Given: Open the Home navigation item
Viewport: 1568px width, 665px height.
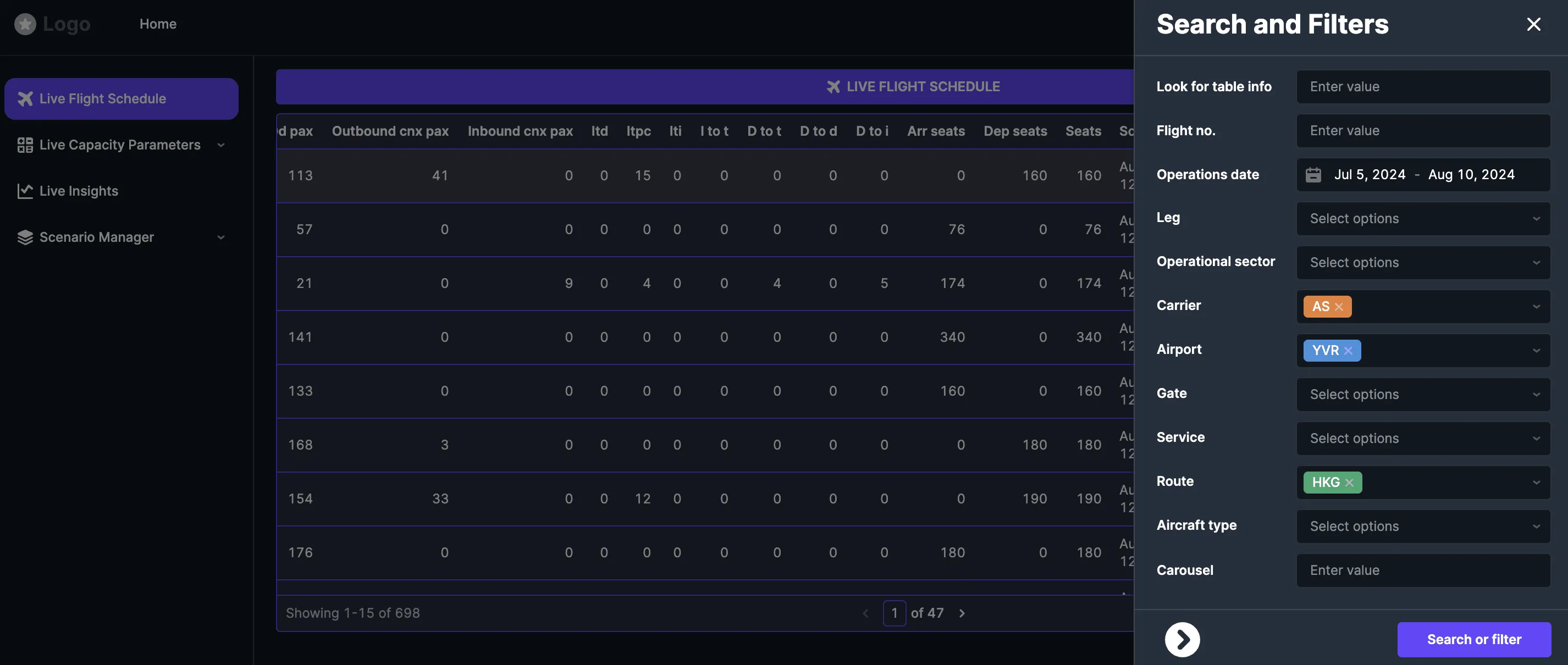Looking at the screenshot, I should [x=158, y=24].
